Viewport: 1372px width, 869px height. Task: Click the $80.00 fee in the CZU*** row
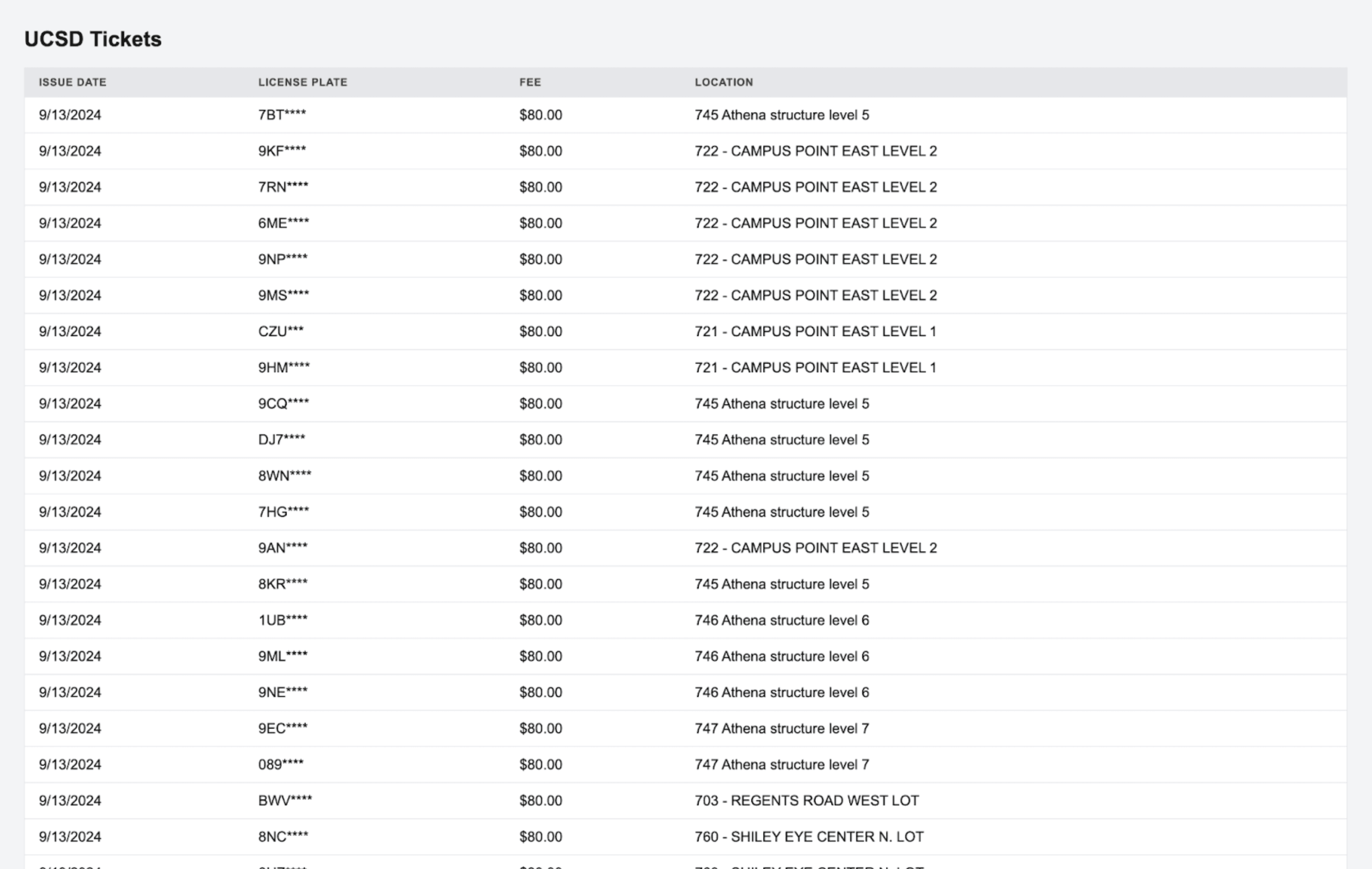(x=540, y=331)
